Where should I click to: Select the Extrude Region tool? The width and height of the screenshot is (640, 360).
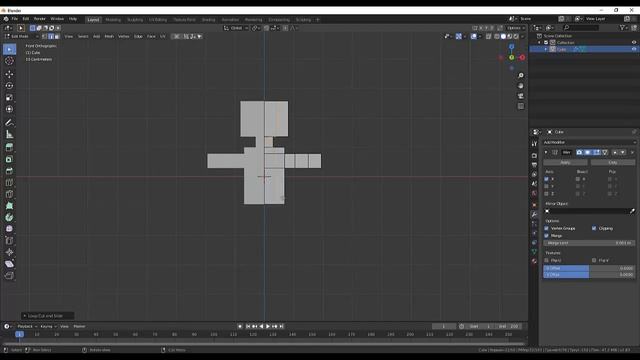click(x=9, y=147)
